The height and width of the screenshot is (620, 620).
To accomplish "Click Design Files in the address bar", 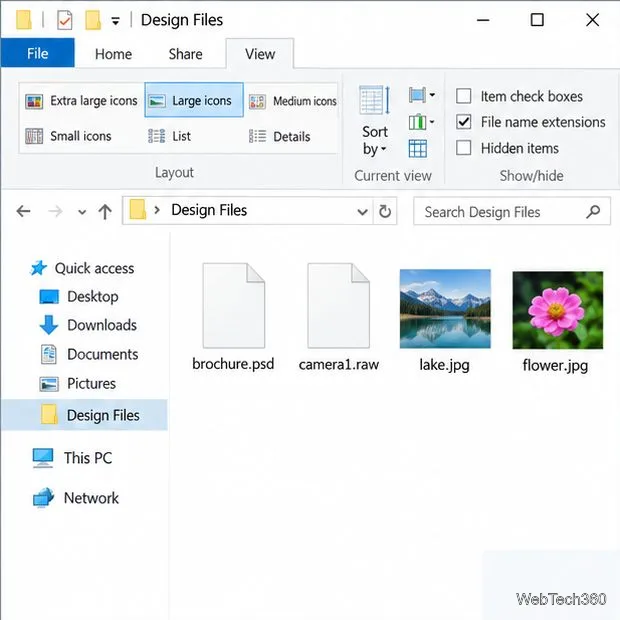I will [x=209, y=210].
